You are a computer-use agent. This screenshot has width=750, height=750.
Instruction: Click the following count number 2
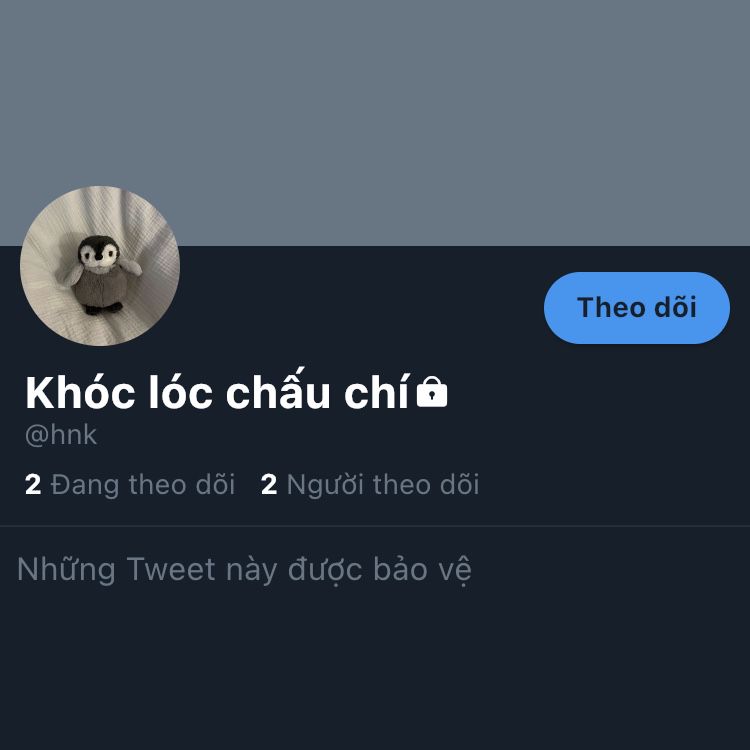33,485
